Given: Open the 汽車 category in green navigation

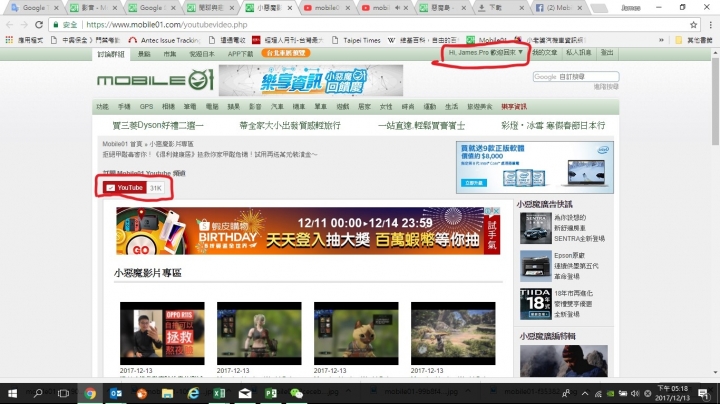Looking at the screenshot, I should 277,107.
